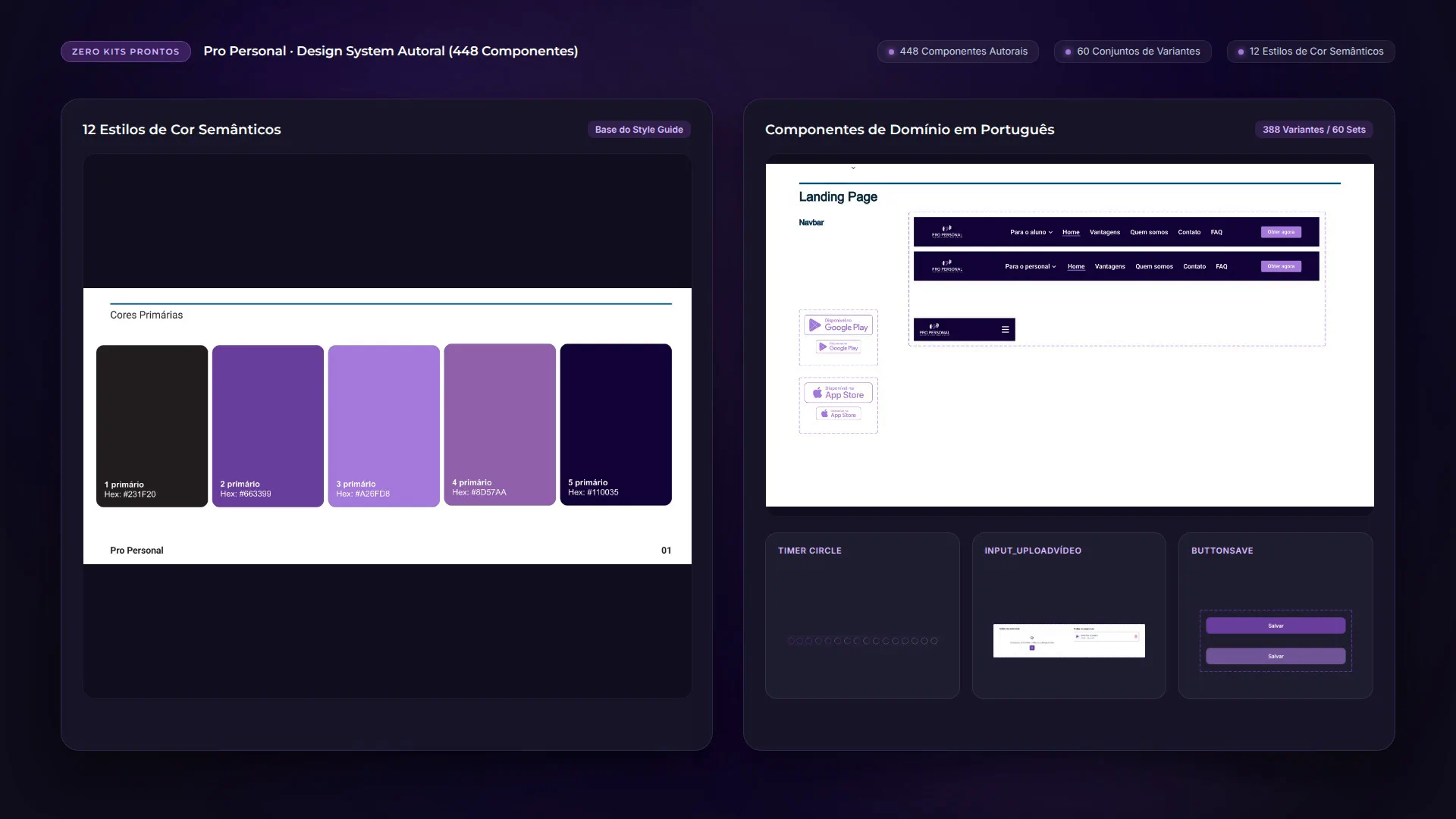Click 'Obter agora' in the 'Para o personal' navbar
The height and width of the screenshot is (819, 1456).
[1281, 266]
